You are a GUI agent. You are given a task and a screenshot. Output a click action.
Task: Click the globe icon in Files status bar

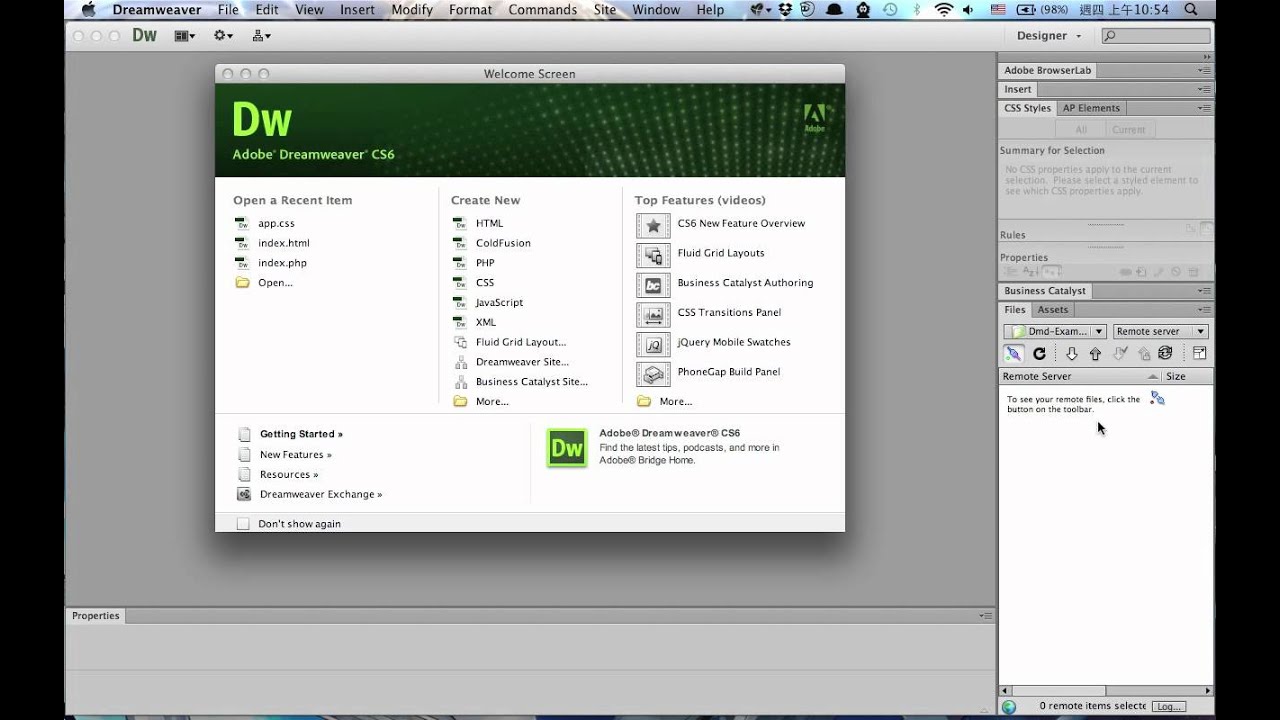coord(1009,707)
